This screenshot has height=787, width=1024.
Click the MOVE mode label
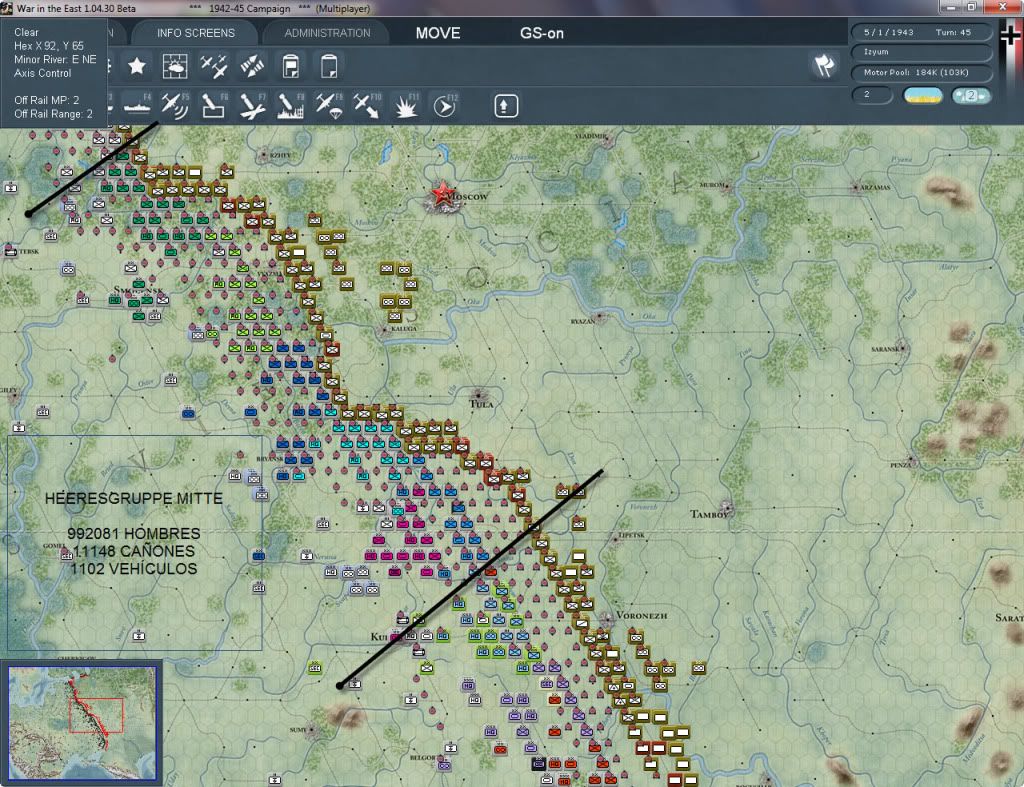tap(438, 33)
